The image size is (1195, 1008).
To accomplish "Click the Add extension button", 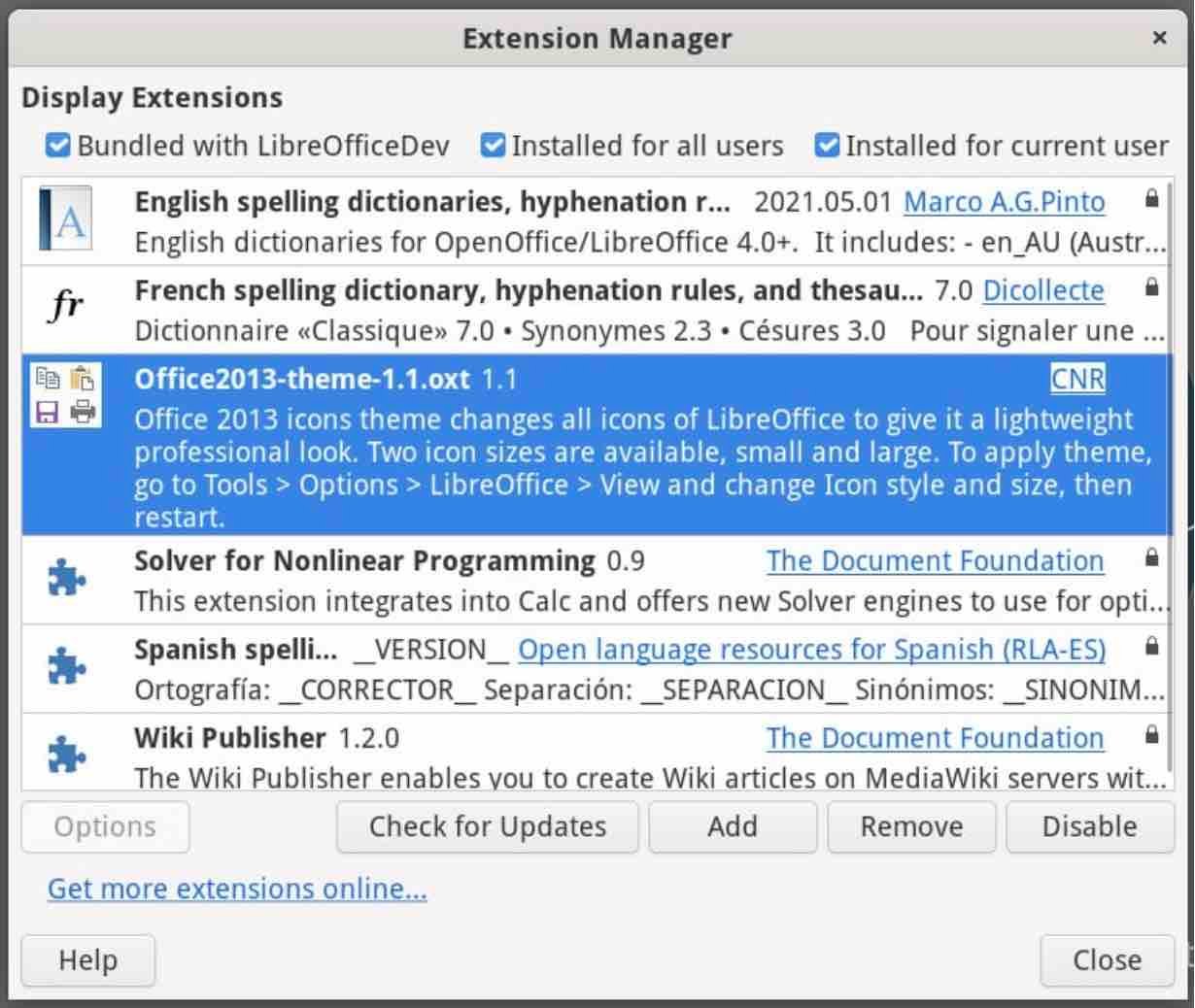I will point(733,826).
